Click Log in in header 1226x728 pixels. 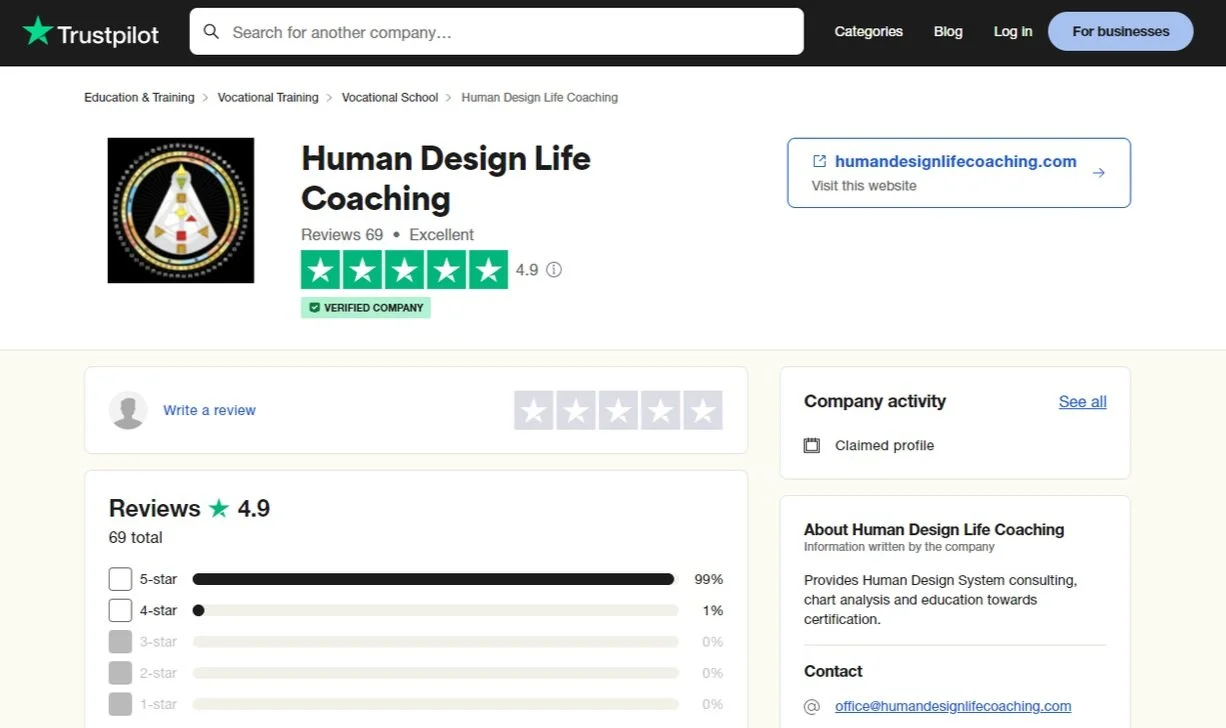tap(1013, 32)
